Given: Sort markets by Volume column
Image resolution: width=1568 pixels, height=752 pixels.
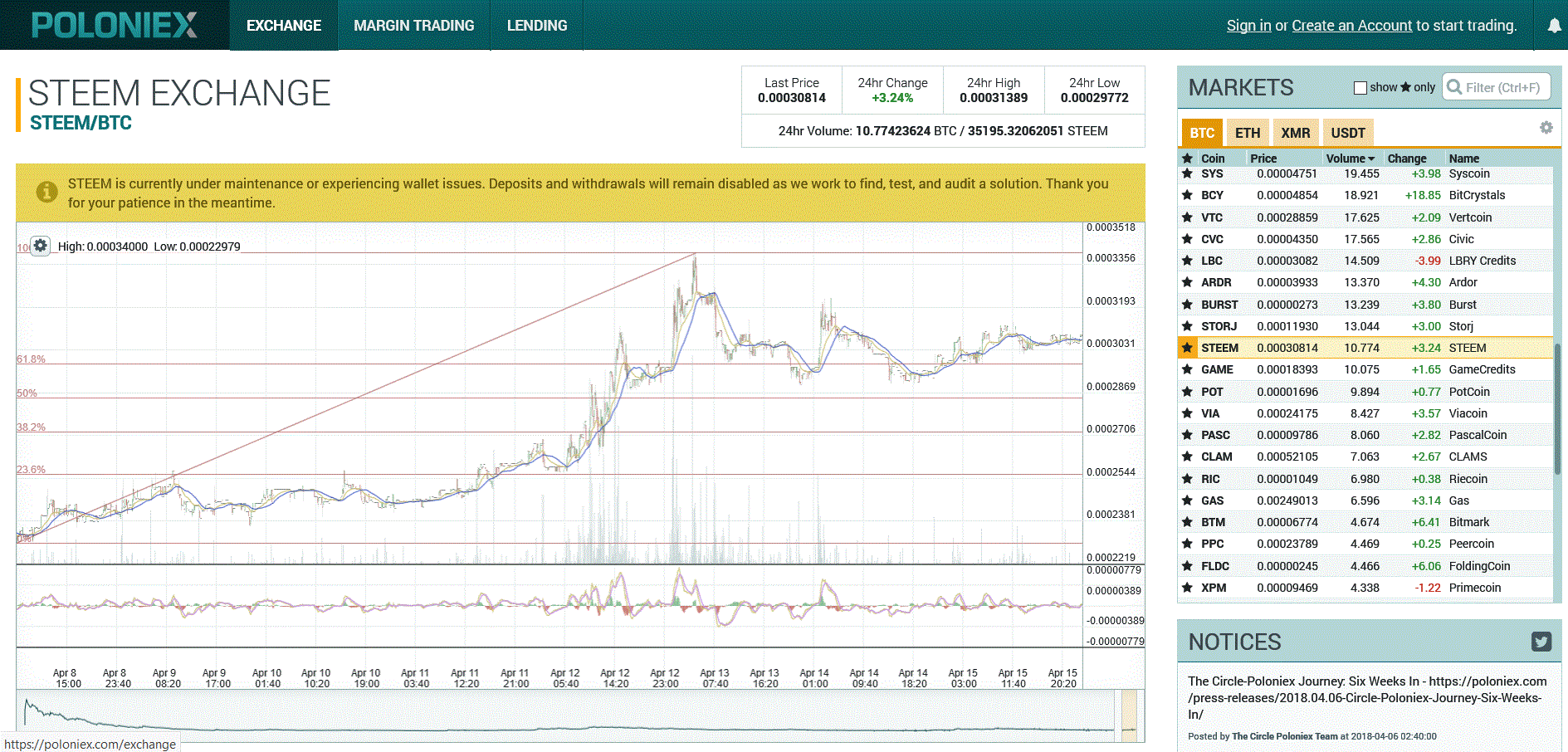Looking at the screenshot, I should (x=1351, y=159).
